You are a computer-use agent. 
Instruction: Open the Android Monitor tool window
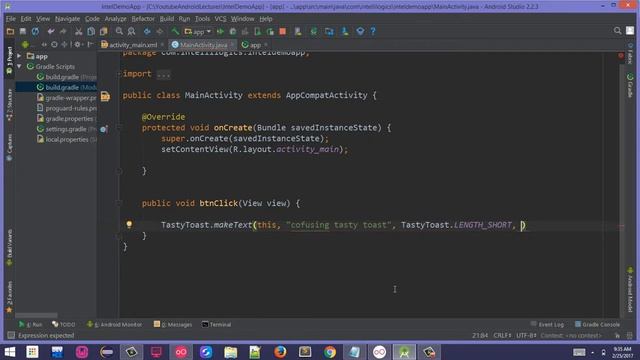(x=114, y=324)
